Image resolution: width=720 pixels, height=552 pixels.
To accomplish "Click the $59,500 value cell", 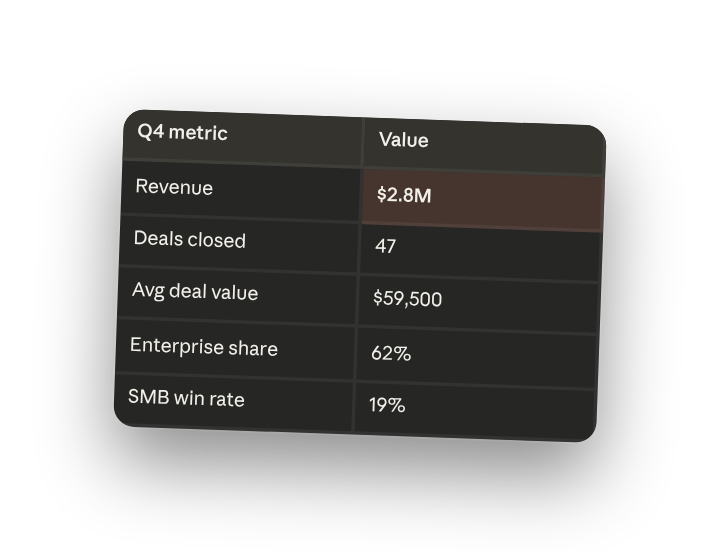I will pyautogui.click(x=478, y=304).
